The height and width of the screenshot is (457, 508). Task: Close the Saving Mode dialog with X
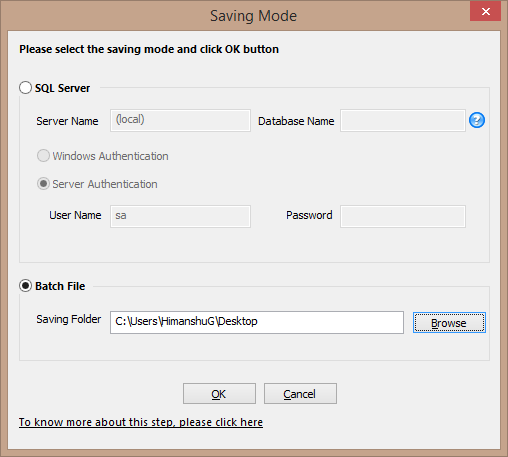(485, 11)
